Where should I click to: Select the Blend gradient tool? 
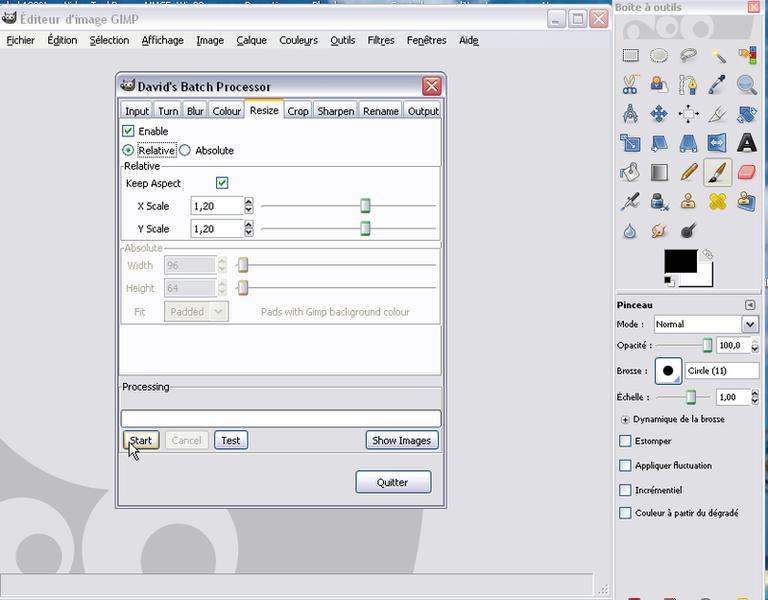(659, 172)
